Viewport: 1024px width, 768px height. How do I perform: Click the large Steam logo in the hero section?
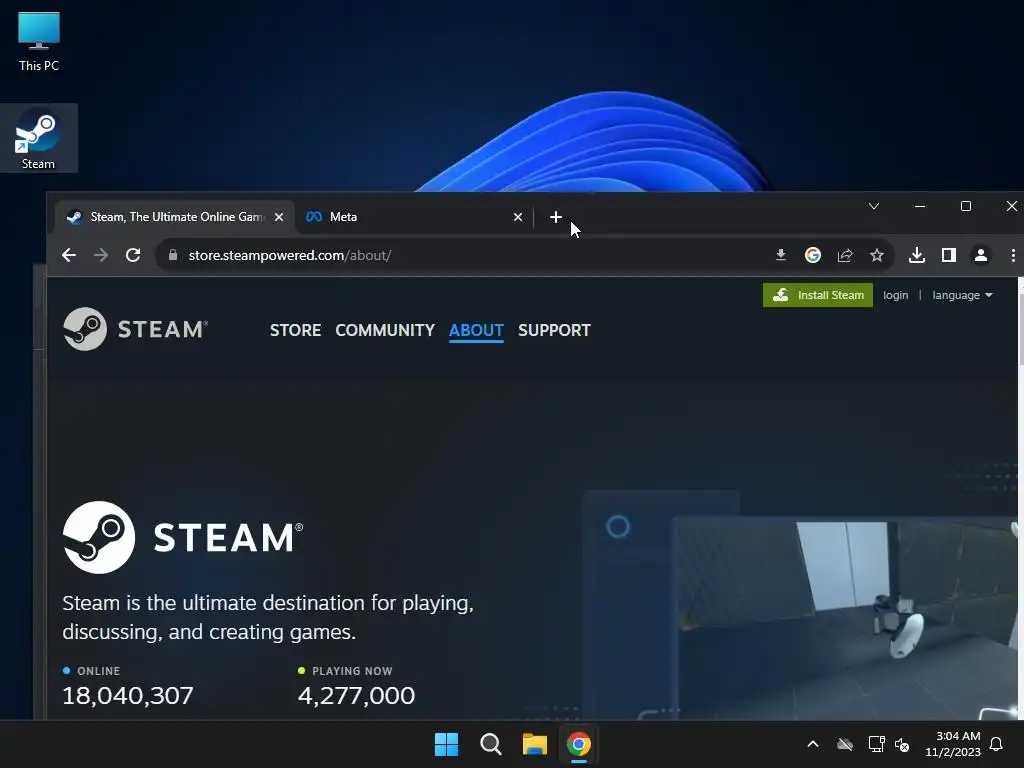point(183,537)
